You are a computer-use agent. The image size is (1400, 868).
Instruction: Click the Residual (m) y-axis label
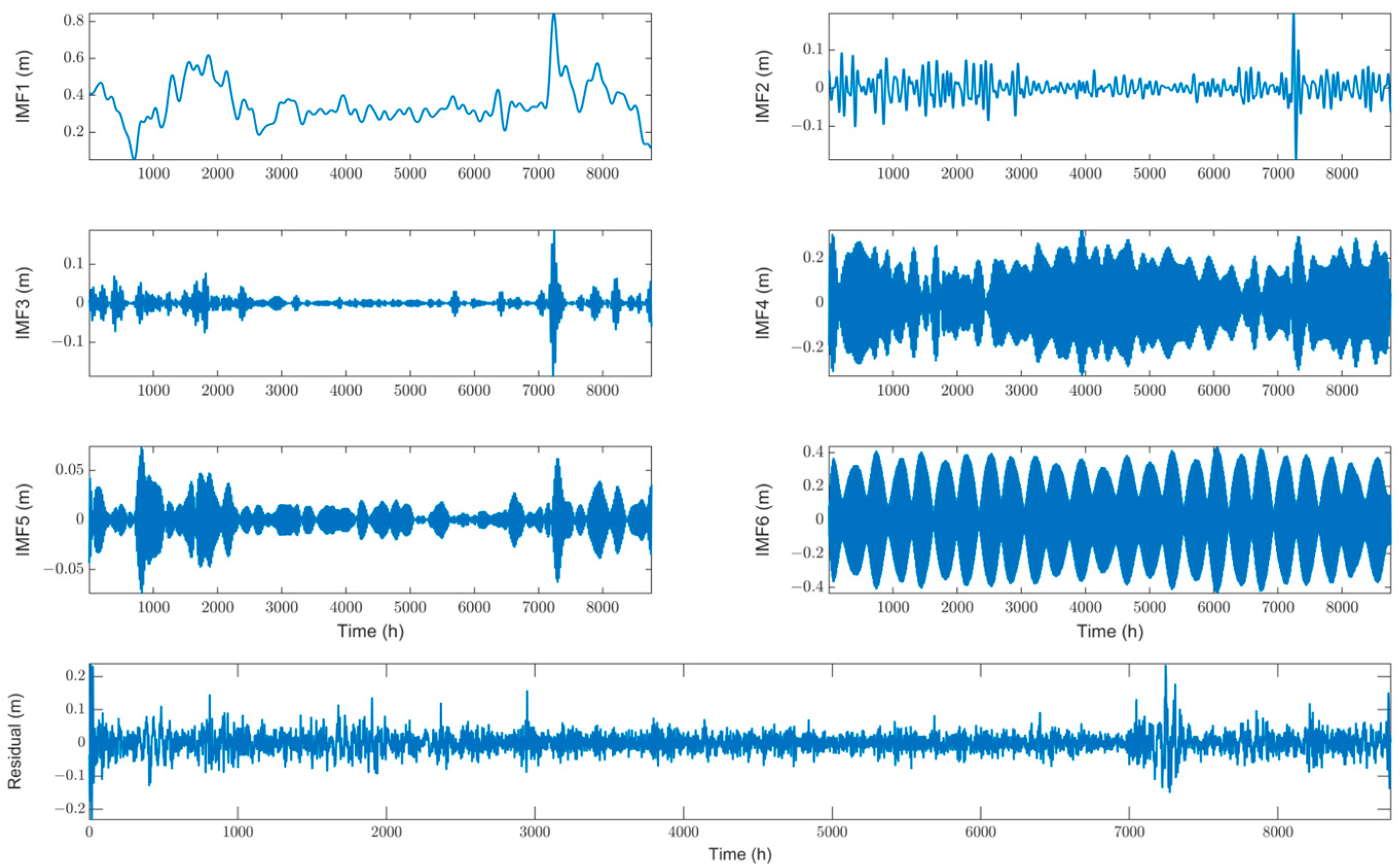15,741
